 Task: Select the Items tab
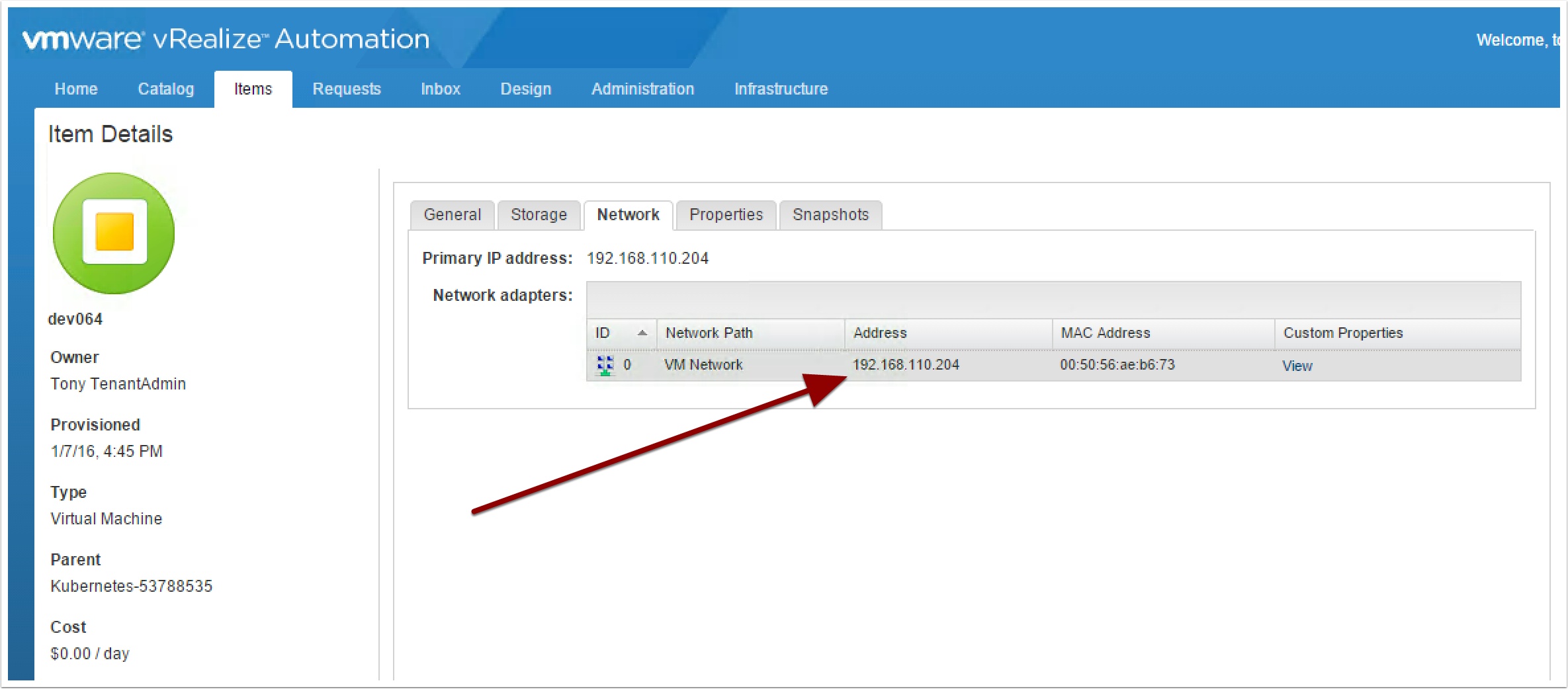coord(253,89)
